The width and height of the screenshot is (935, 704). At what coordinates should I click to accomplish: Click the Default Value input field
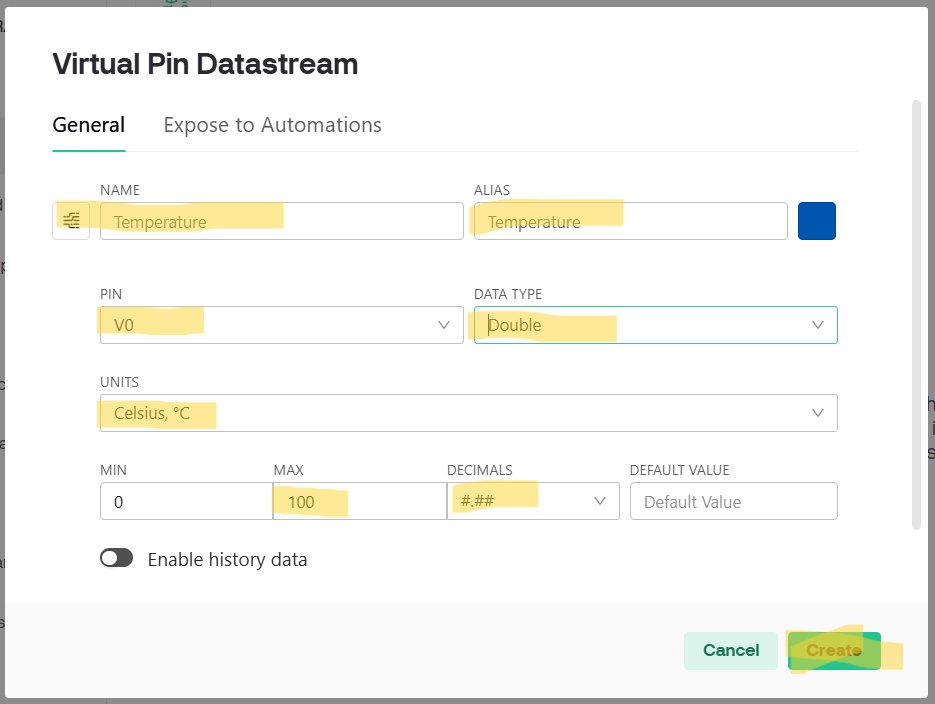click(733, 501)
